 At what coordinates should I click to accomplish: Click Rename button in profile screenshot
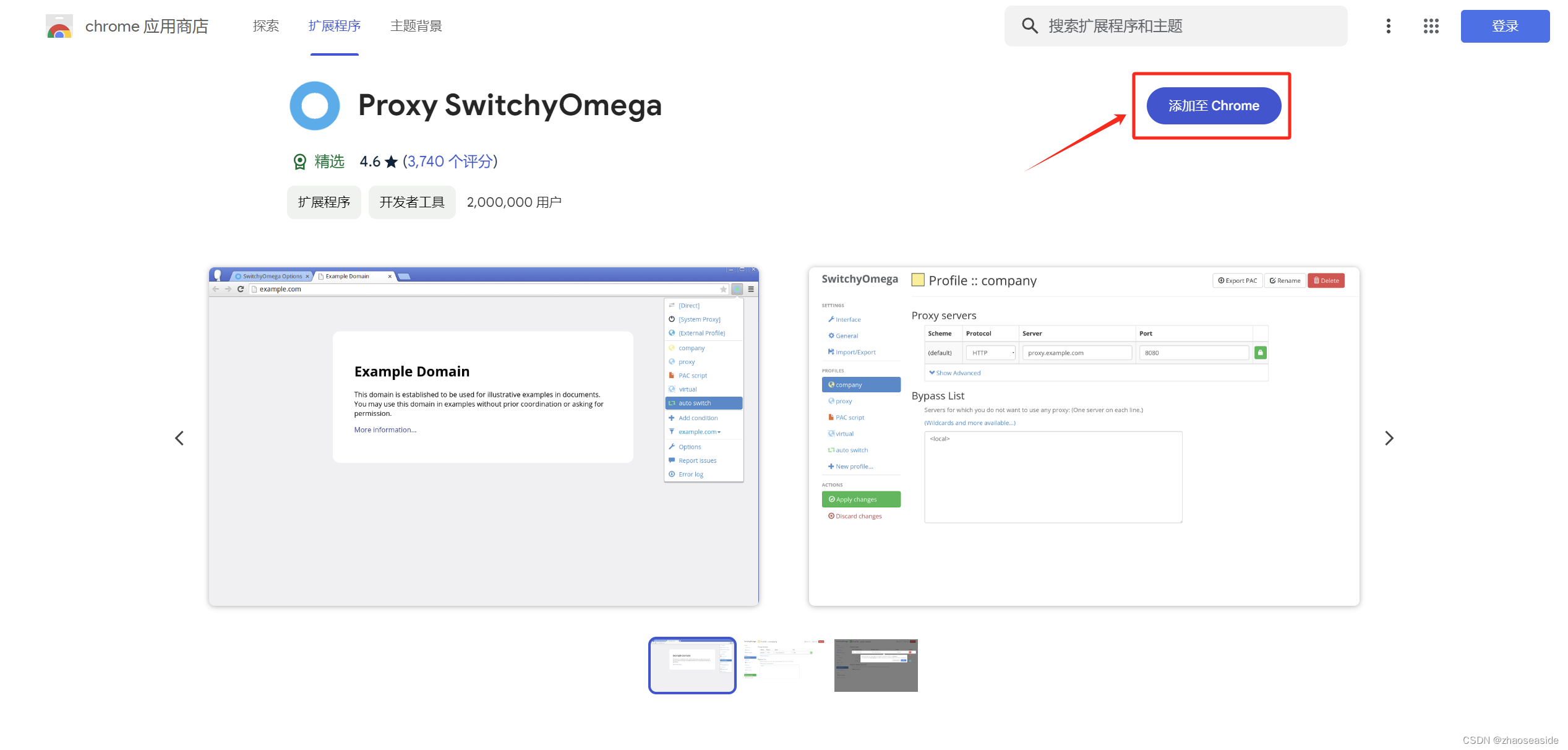coord(1285,280)
